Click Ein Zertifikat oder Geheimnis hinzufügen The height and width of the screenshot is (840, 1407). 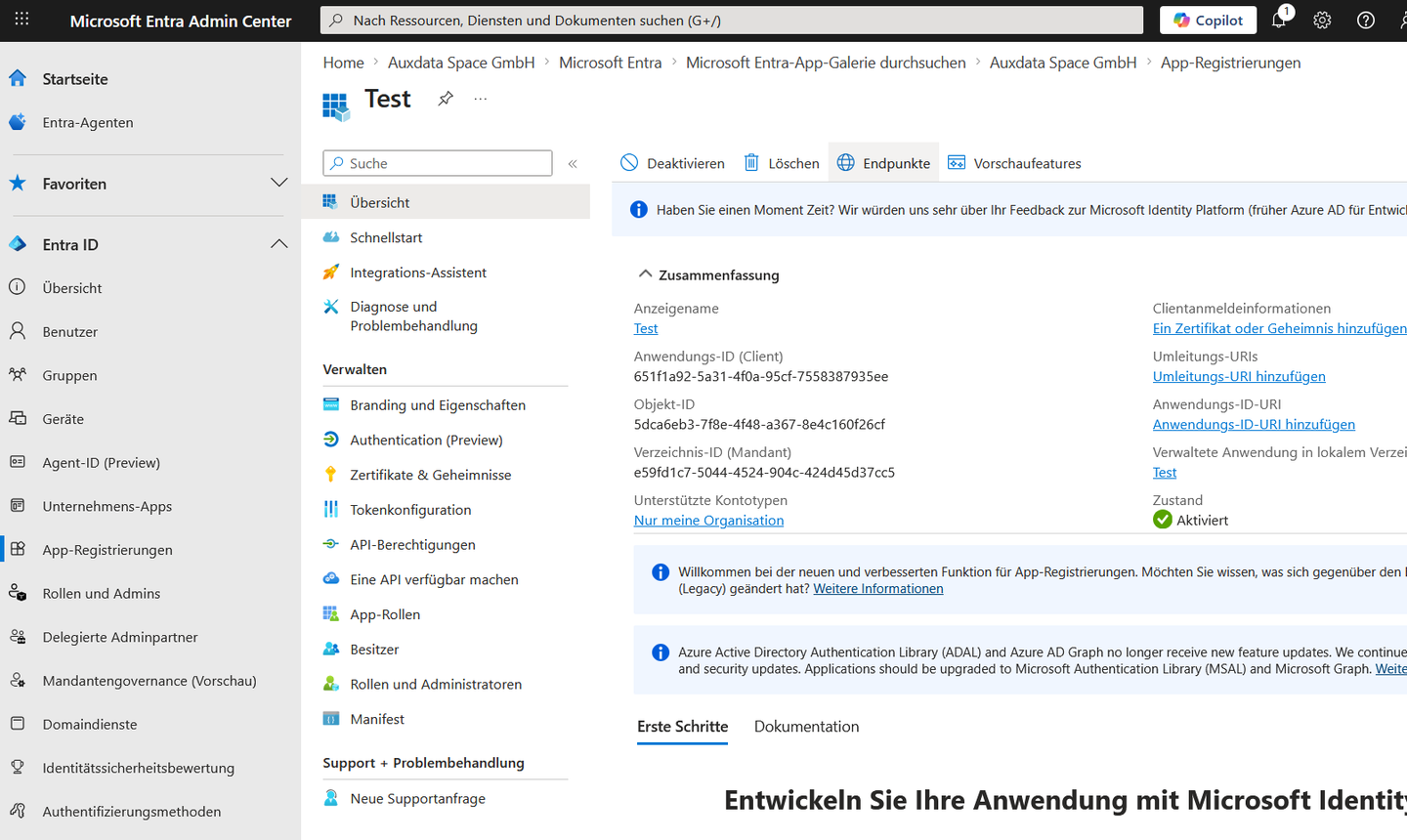coord(1280,329)
